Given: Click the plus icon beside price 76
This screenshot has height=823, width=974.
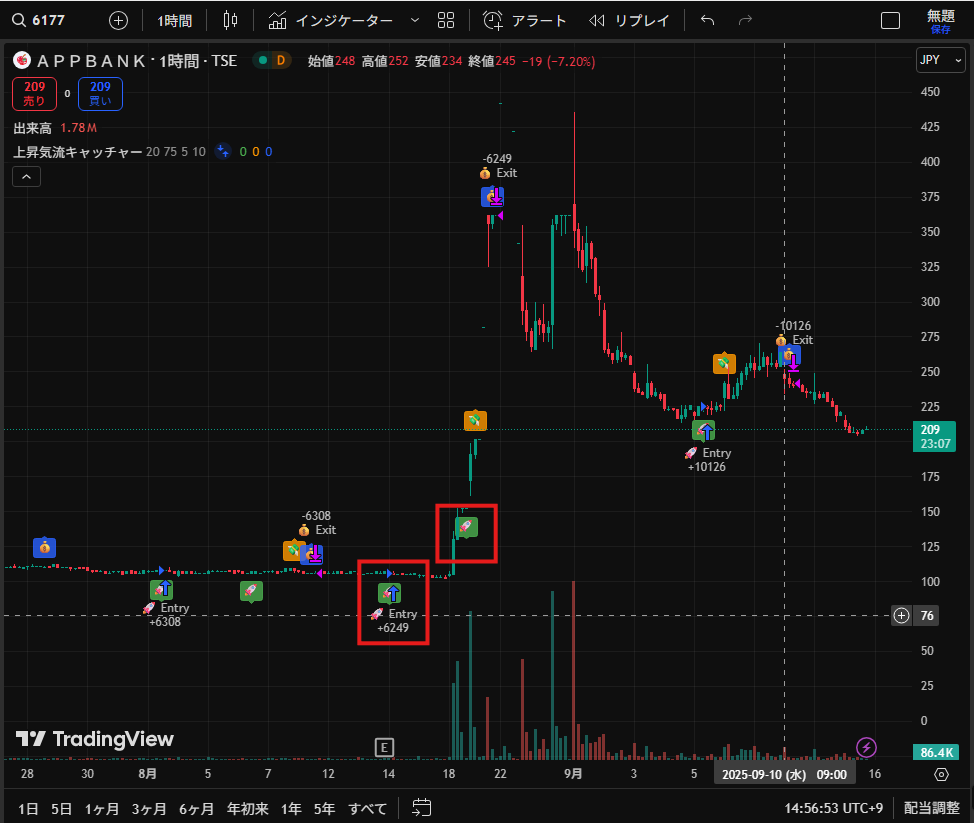Looking at the screenshot, I should [x=901, y=616].
